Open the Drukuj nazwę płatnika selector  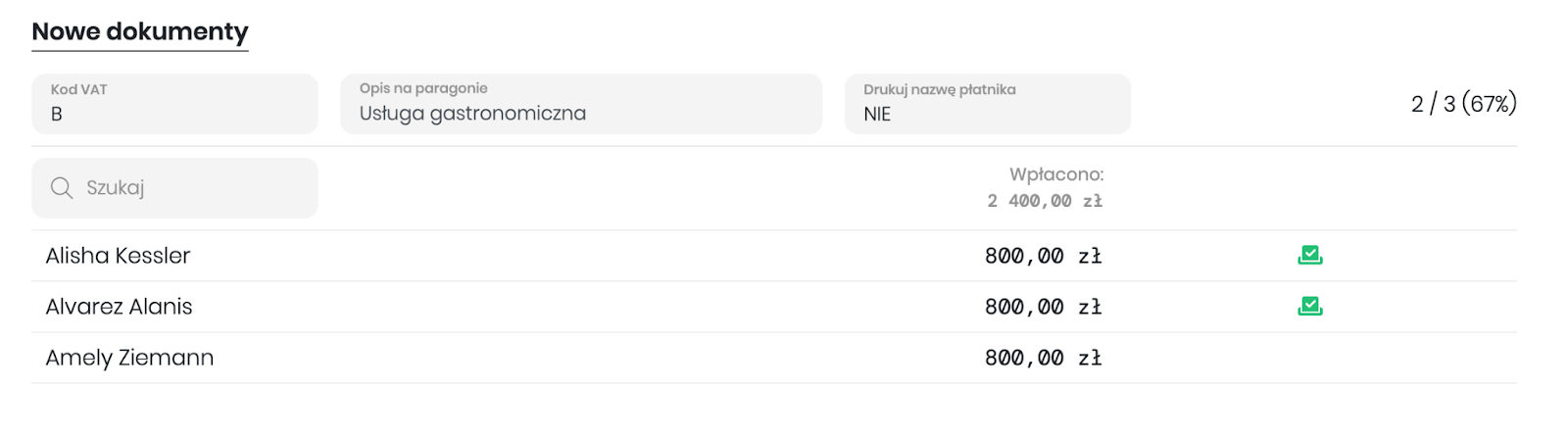point(988,104)
